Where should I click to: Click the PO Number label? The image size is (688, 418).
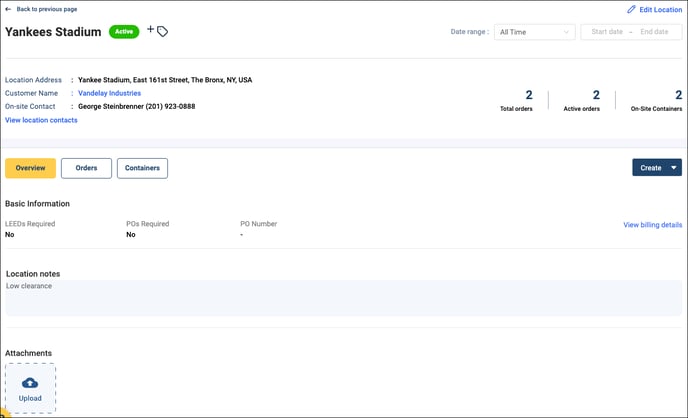coord(258,224)
